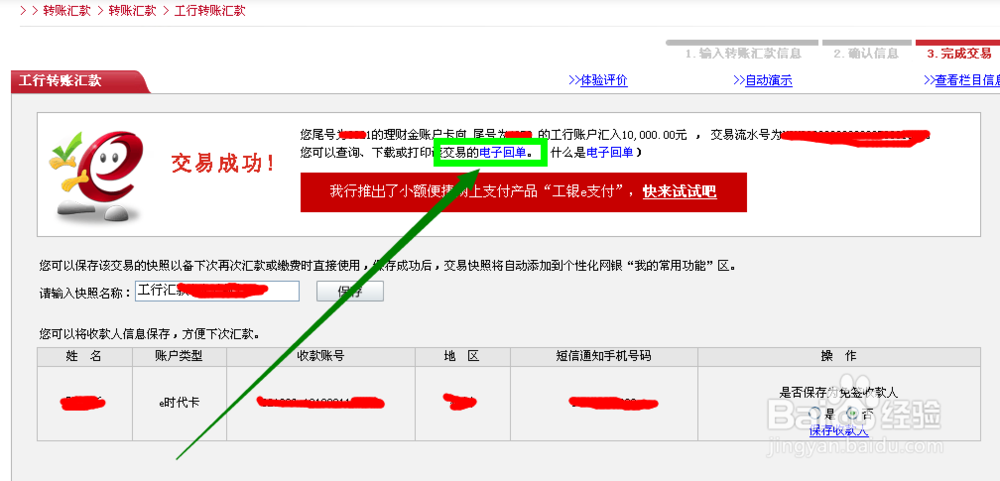This screenshot has height=481, width=1000.
Task: Click the 保存收款人 link
Action: [839, 431]
